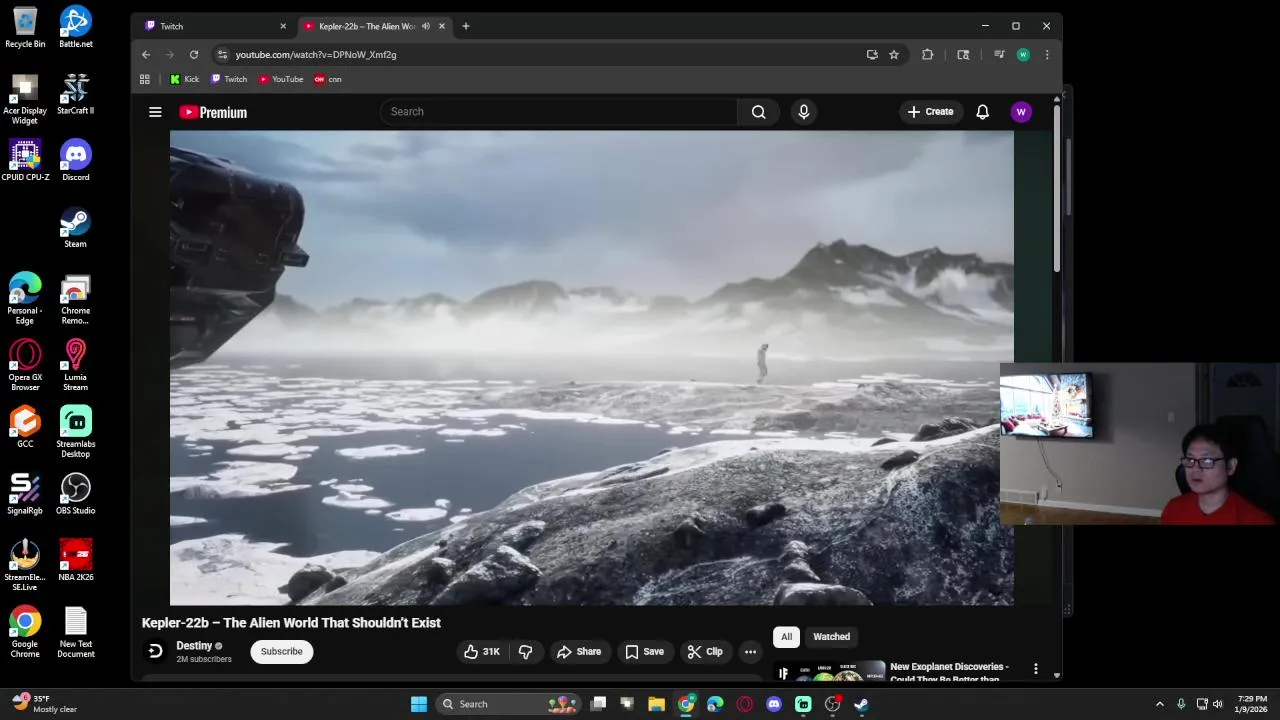Viewport: 1280px width, 720px height.
Task: Open Discord from the taskbar
Action: 774,704
